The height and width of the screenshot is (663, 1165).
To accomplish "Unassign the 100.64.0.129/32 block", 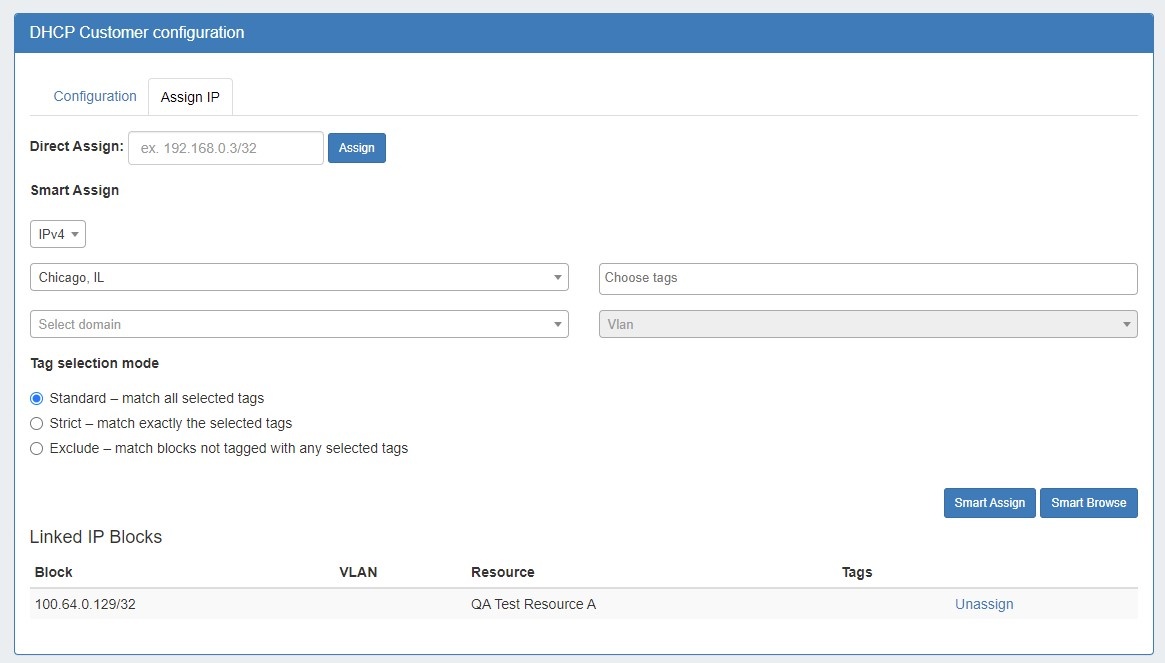I will [x=984, y=604].
